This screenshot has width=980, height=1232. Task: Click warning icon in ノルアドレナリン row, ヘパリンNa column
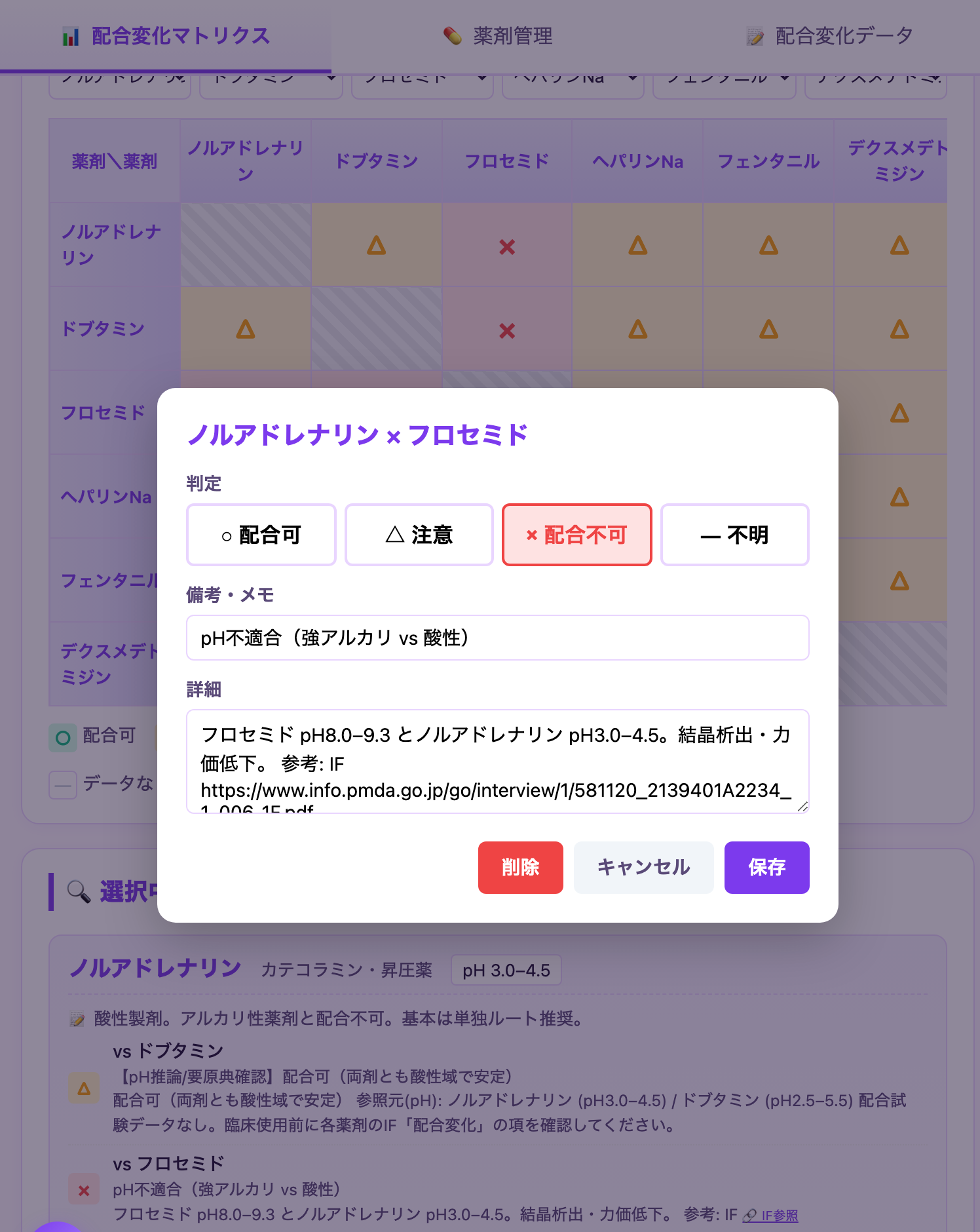638,246
